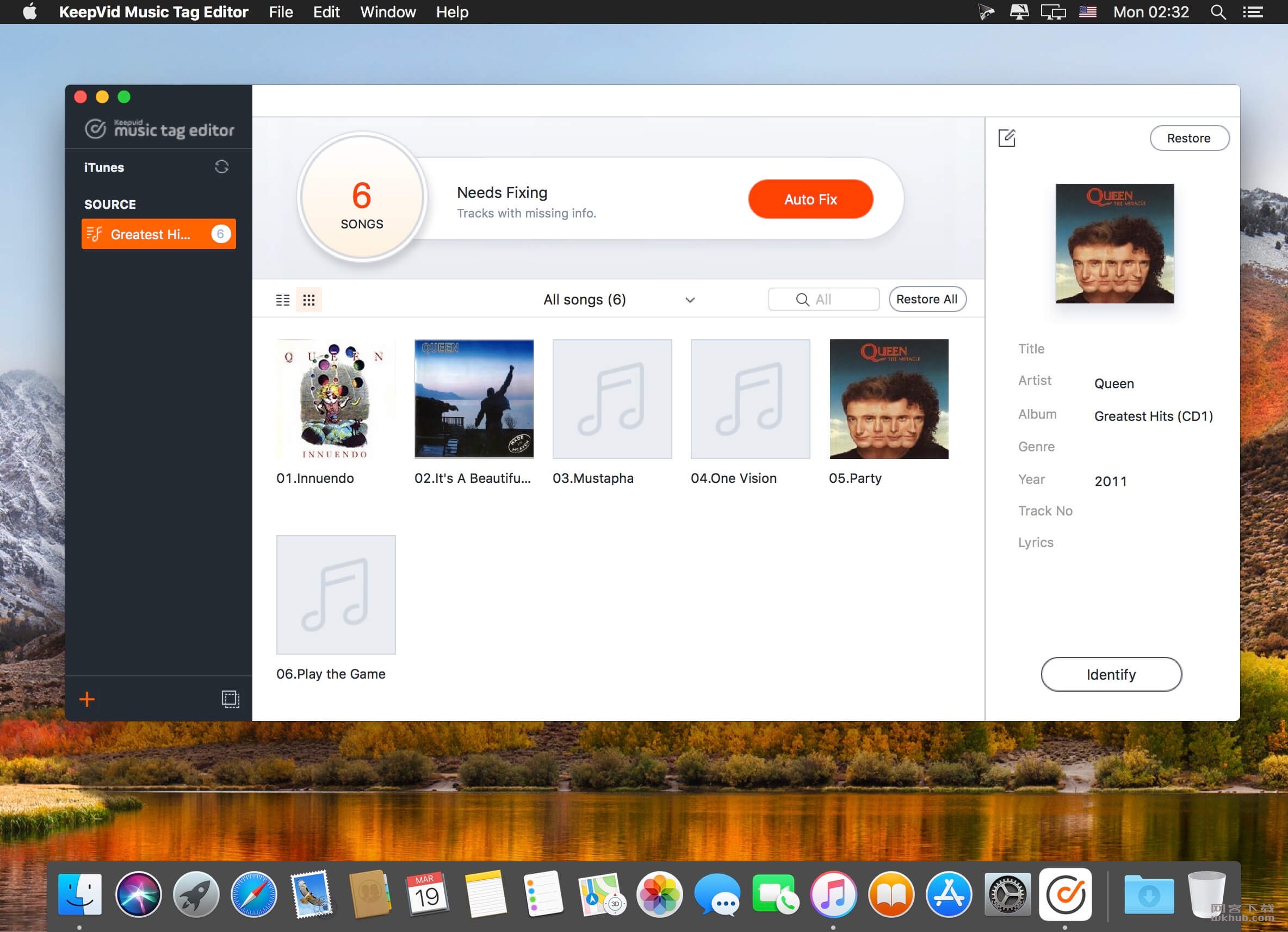
Task: Open Finder from the dock
Action: pos(79,894)
